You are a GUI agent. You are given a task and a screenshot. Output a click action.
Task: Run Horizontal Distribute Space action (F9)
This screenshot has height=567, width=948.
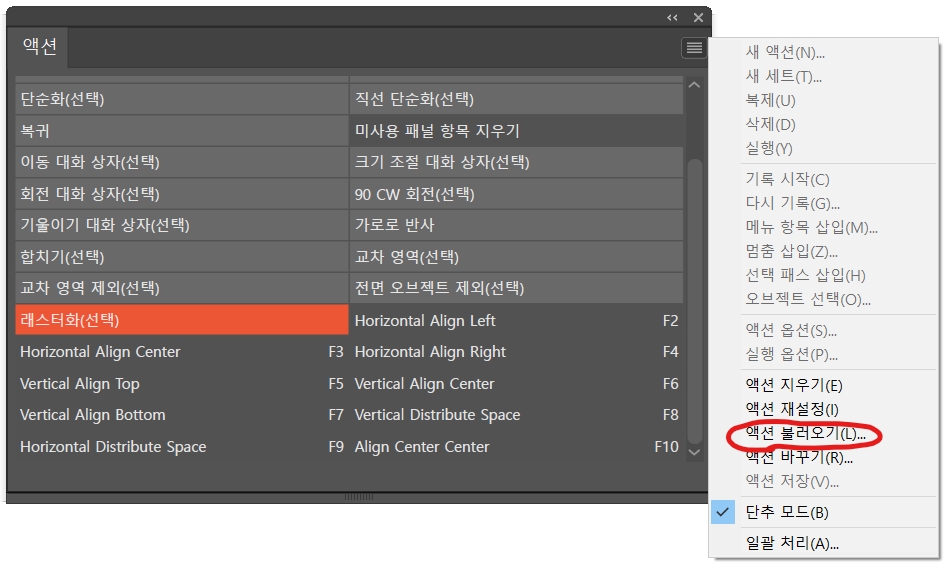(181, 447)
